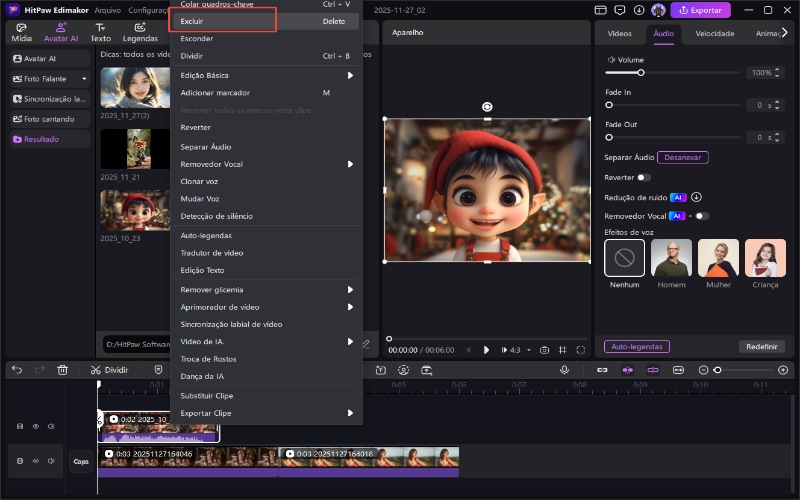Expand Aprimorador de vídeo submenu

tap(350, 307)
